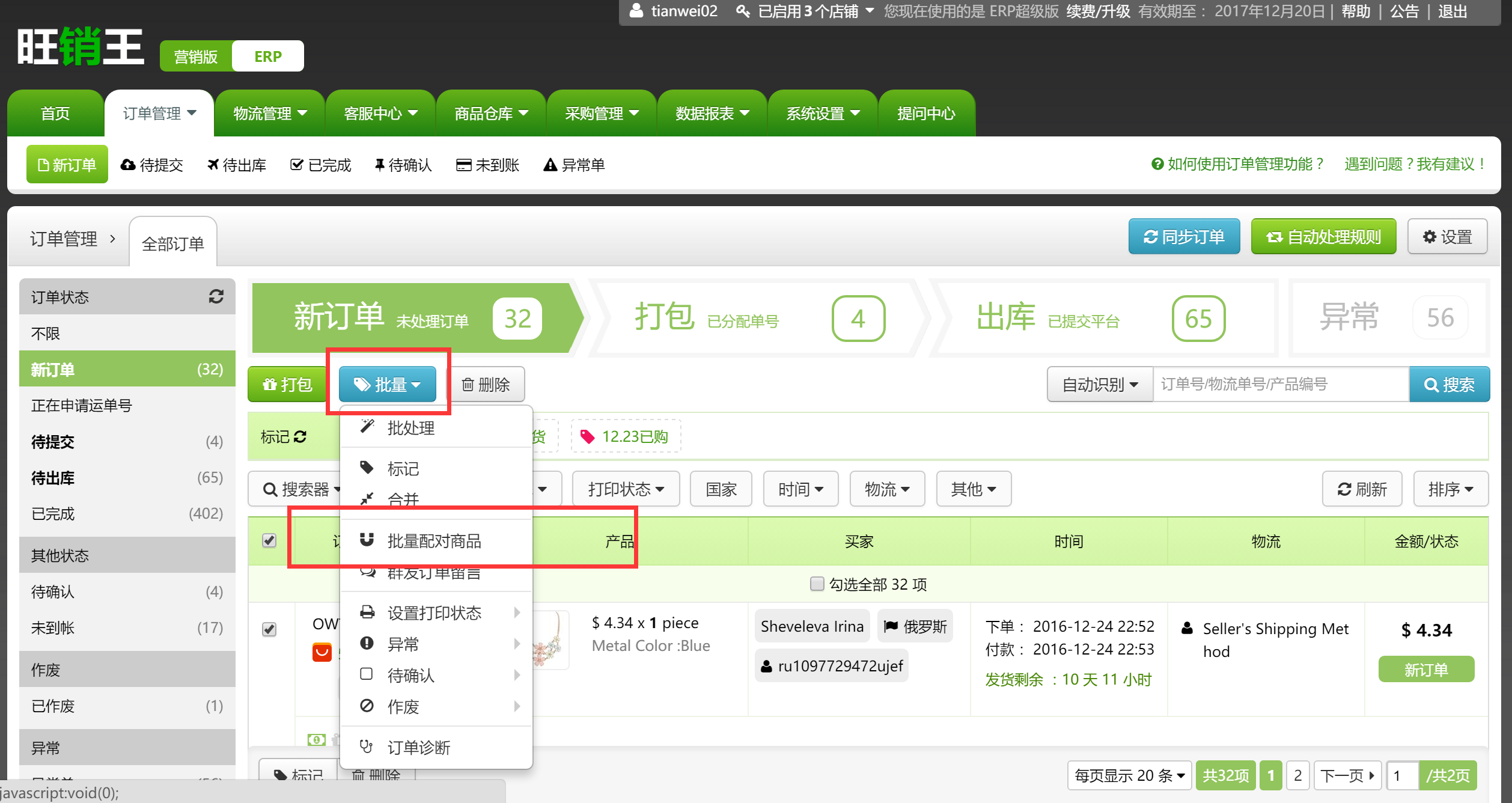Open 待提交 with the cloud upload icon
The height and width of the screenshot is (803, 1512).
(152, 165)
